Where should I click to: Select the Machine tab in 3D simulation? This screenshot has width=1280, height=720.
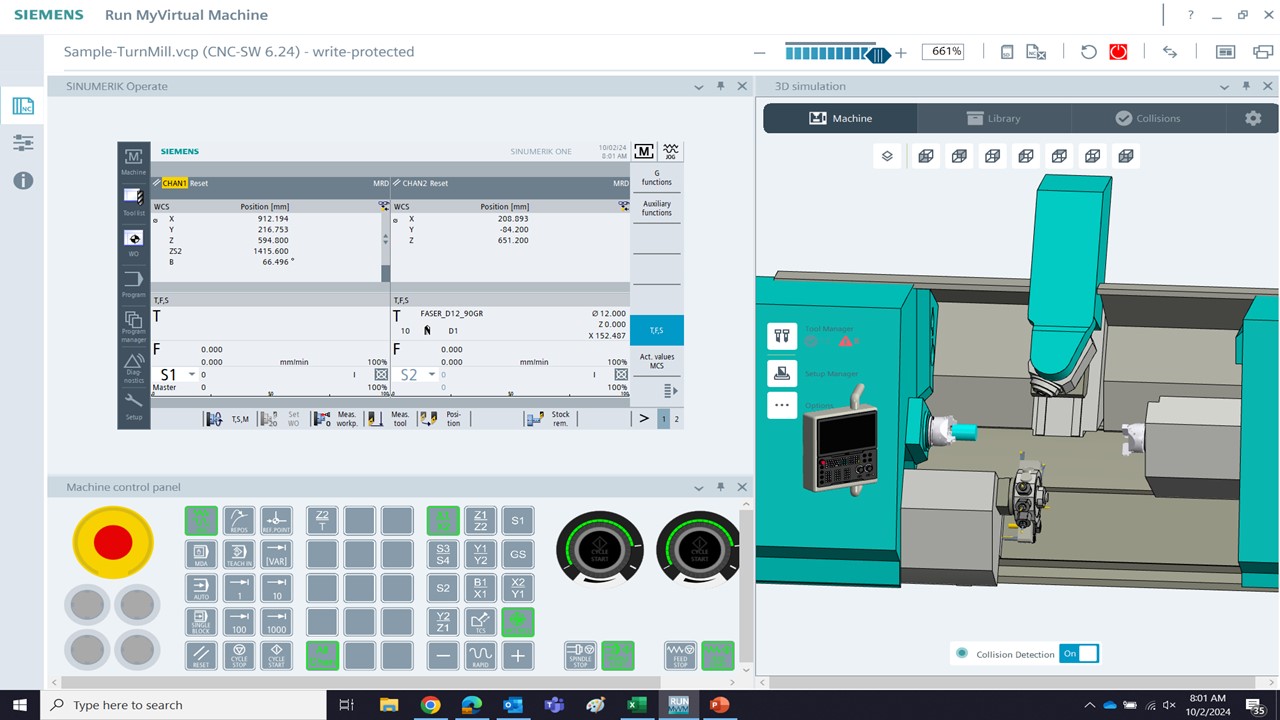coord(840,118)
